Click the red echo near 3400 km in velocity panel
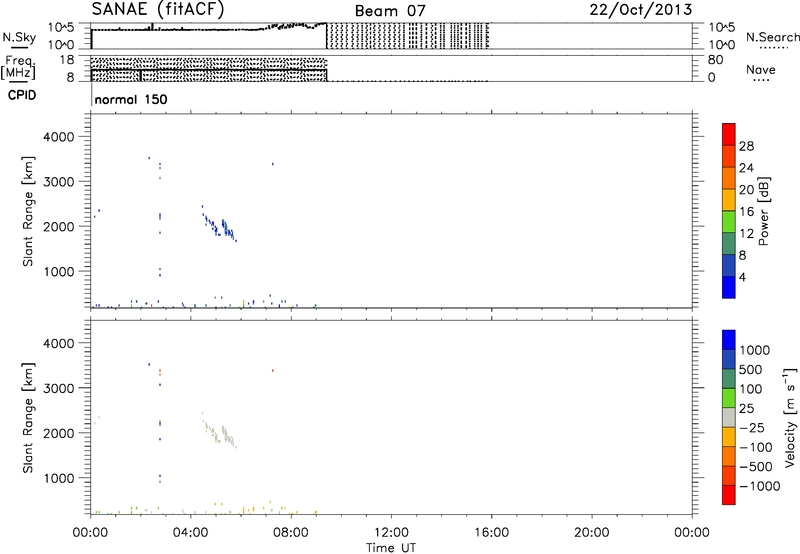 pyautogui.click(x=272, y=370)
